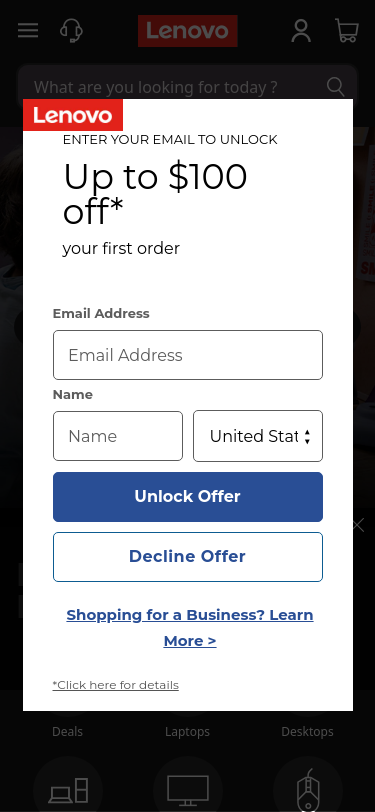Click the Unlock Offer button

coord(188,497)
